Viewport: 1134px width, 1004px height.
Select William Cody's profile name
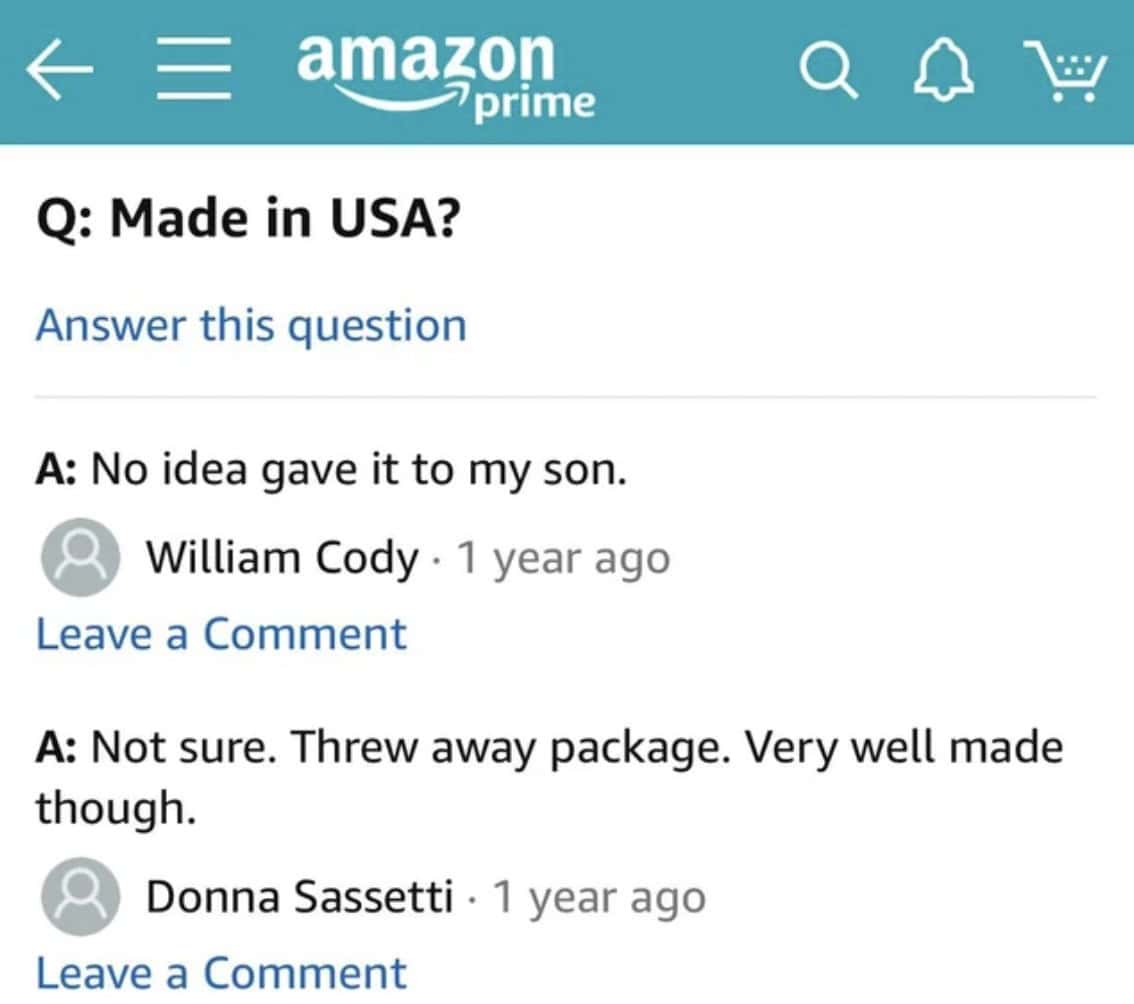pos(283,558)
